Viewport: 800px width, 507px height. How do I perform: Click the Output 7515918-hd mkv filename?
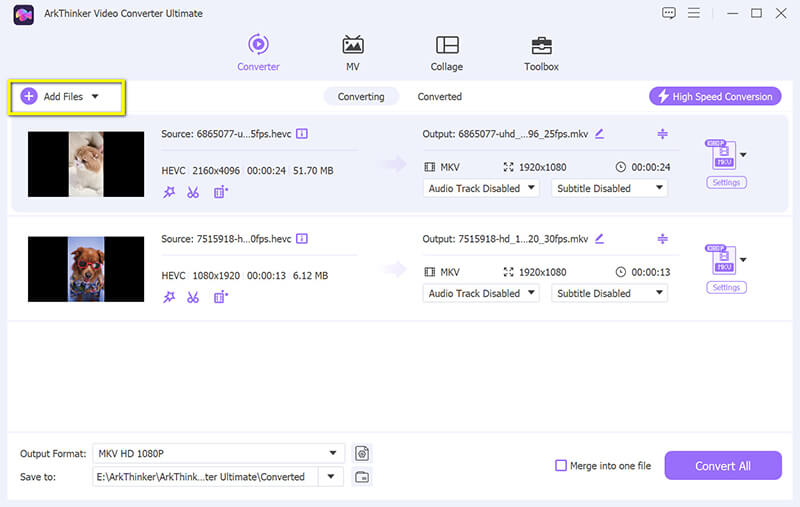(x=523, y=239)
